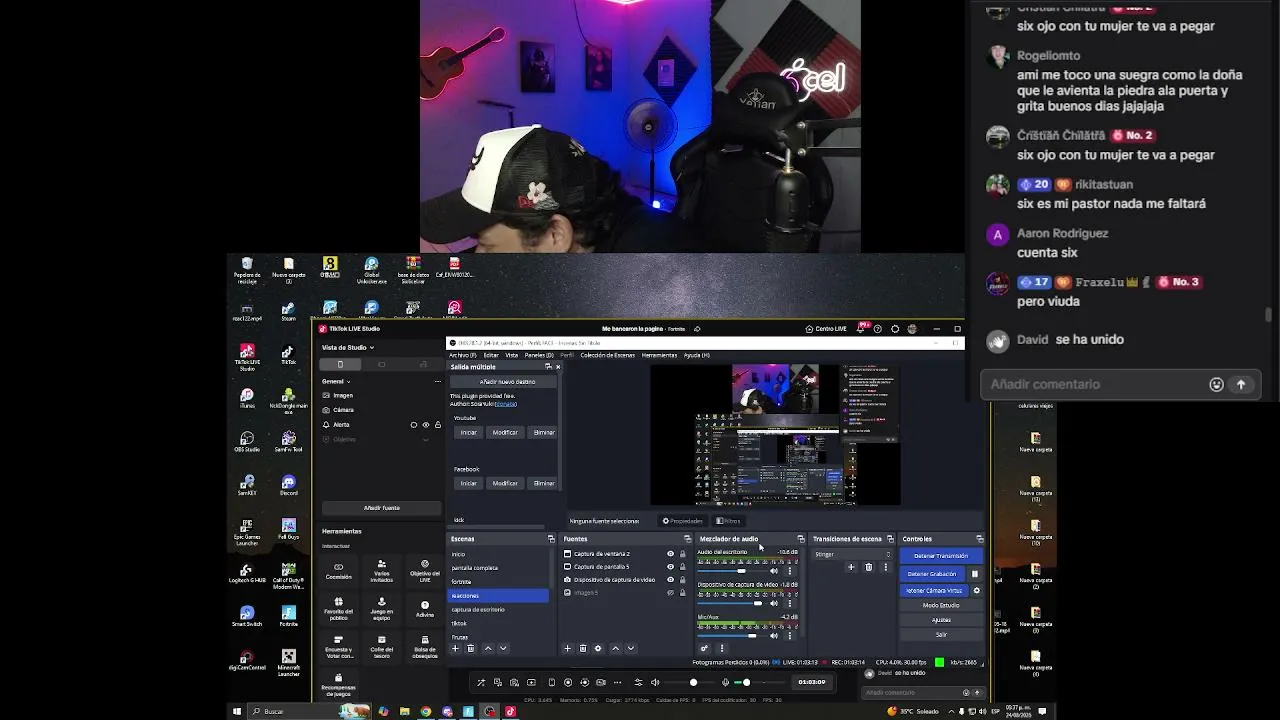Click the OBS Studio desktop shortcut
The width and height of the screenshot is (1280, 720).
pos(247,441)
